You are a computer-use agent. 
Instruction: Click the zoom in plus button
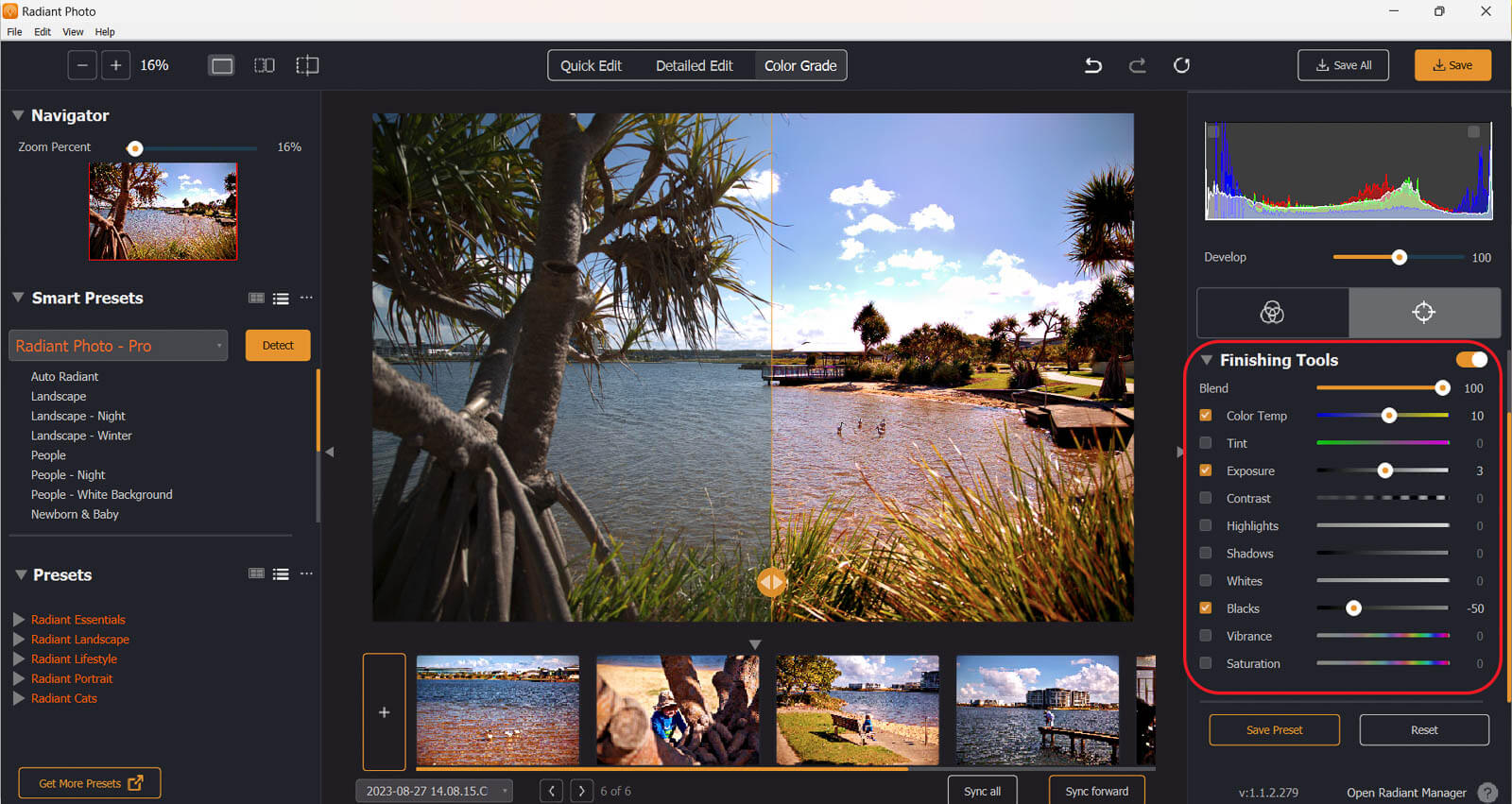[x=115, y=65]
